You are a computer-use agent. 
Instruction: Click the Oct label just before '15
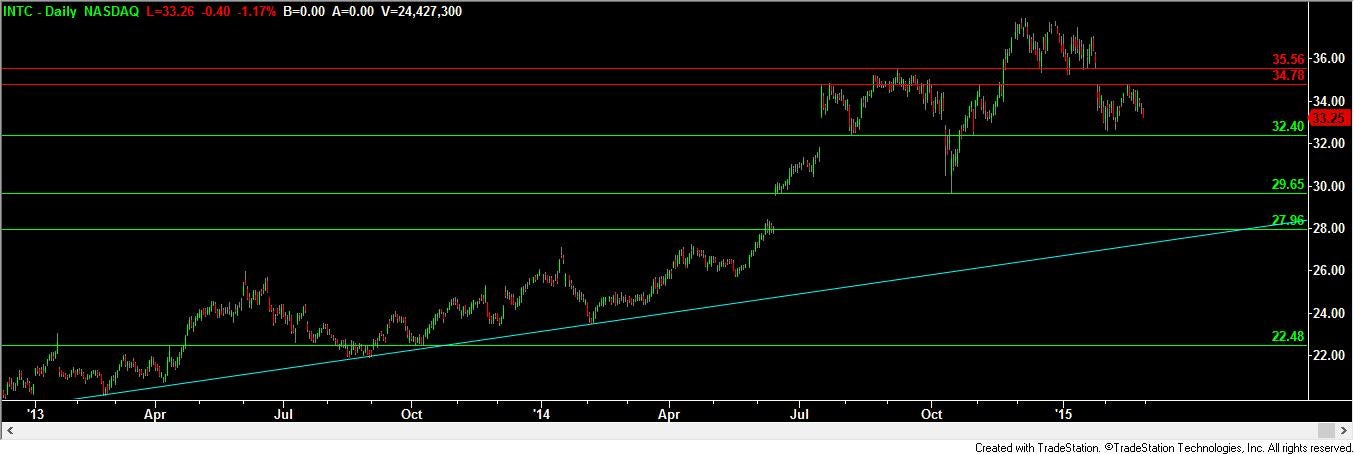pyautogui.click(x=932, y=412)
